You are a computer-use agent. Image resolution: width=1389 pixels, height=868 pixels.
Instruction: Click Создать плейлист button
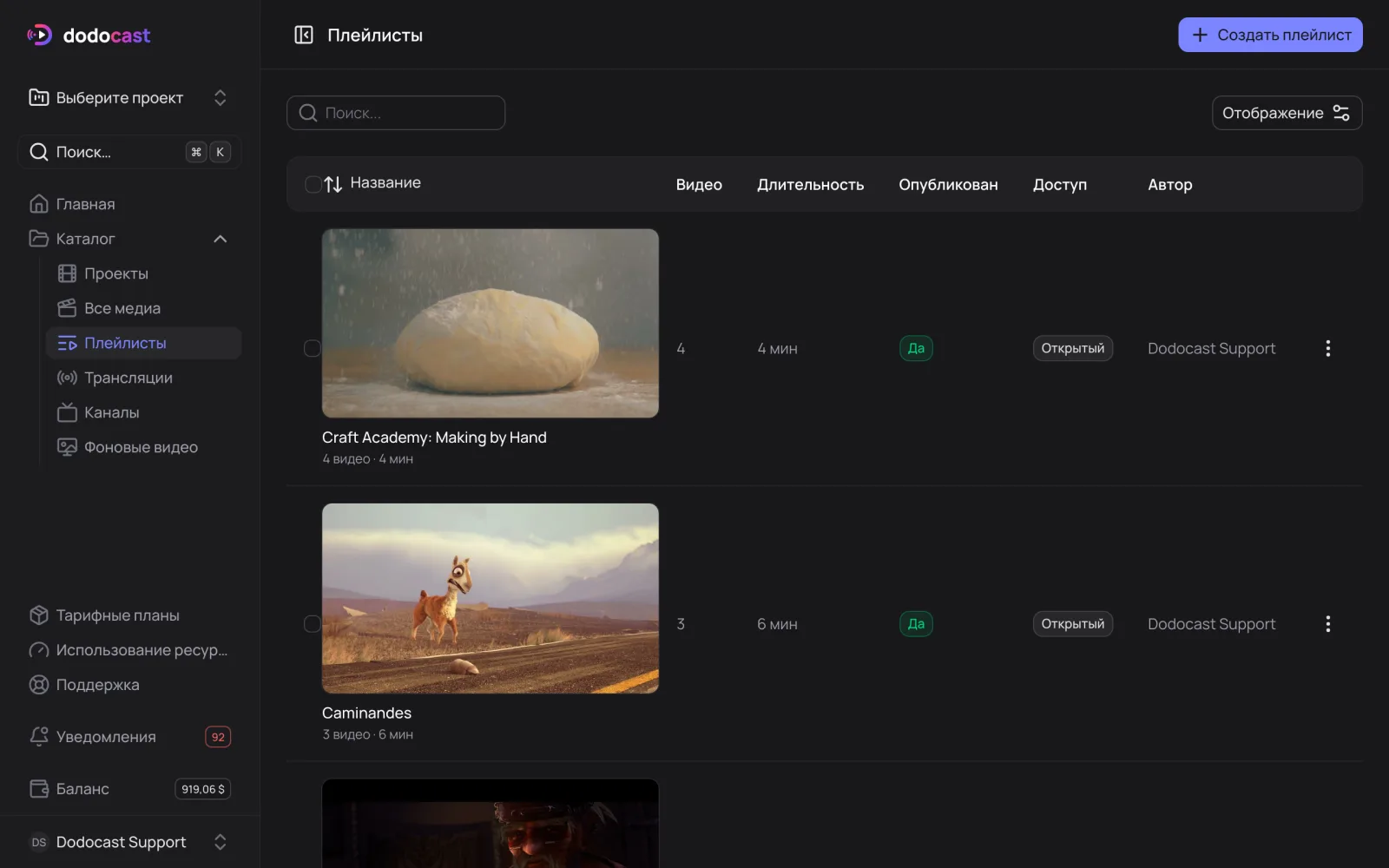[1270, 35]
